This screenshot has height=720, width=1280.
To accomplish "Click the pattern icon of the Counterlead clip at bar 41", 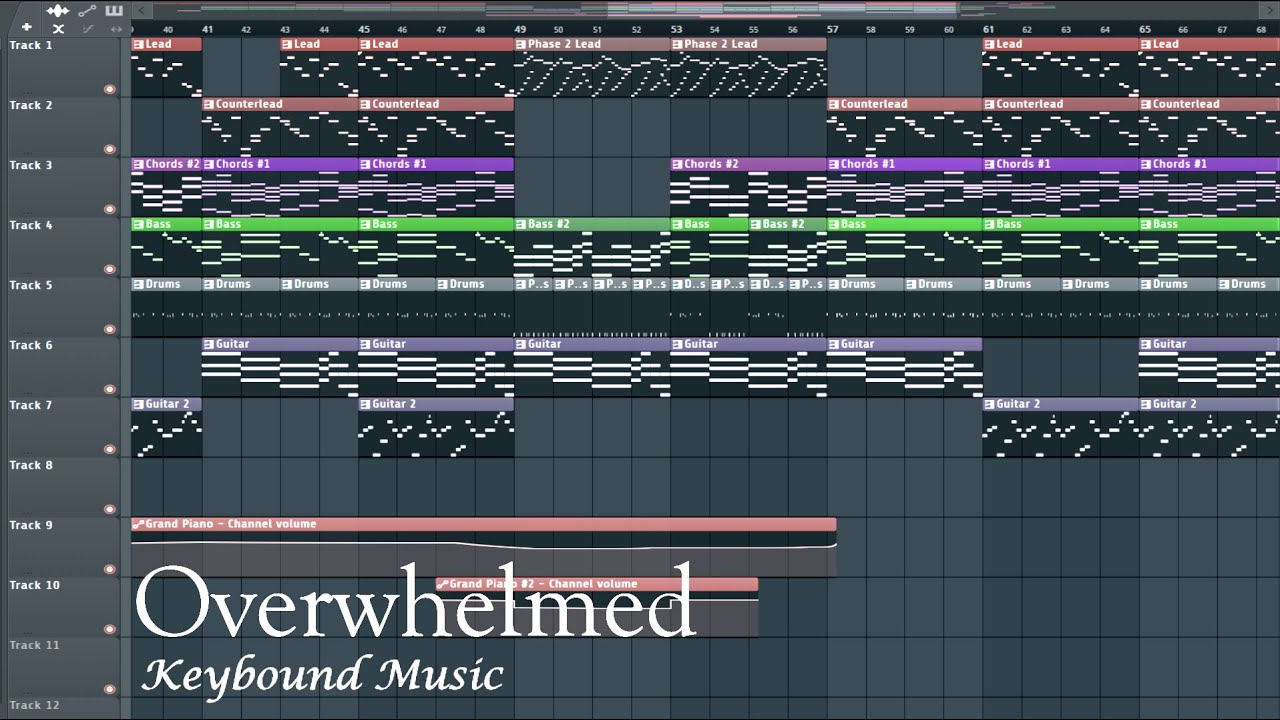I will pyautogui.click(x=209, y=104).
